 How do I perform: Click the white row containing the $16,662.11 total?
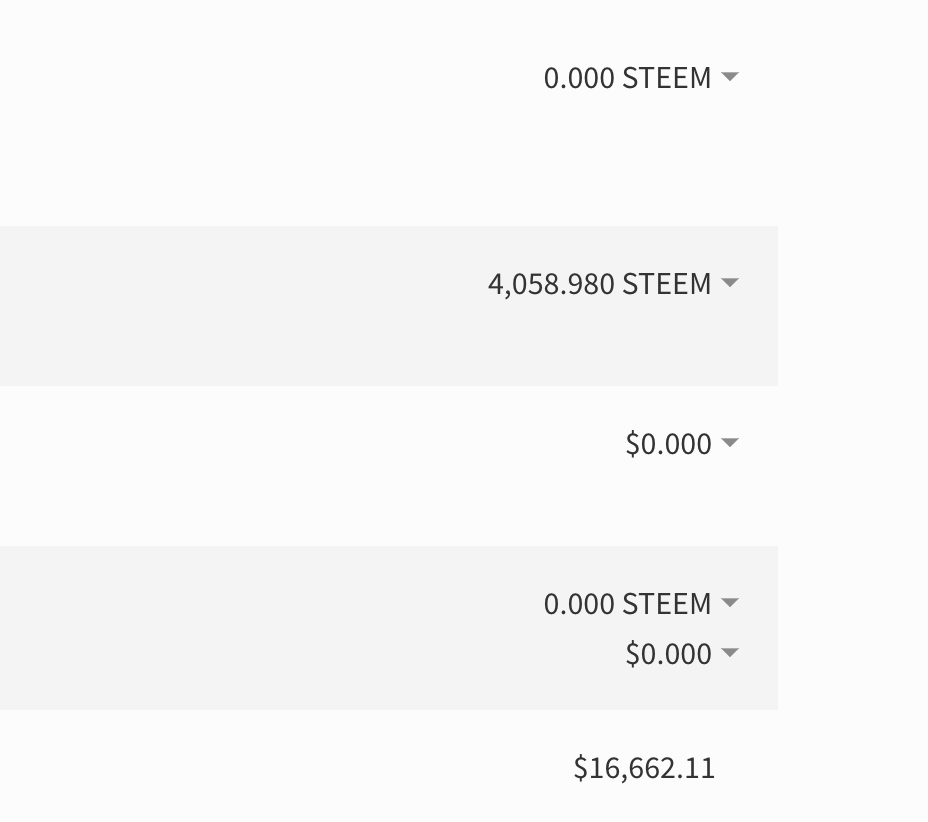[x=300, y=768]
